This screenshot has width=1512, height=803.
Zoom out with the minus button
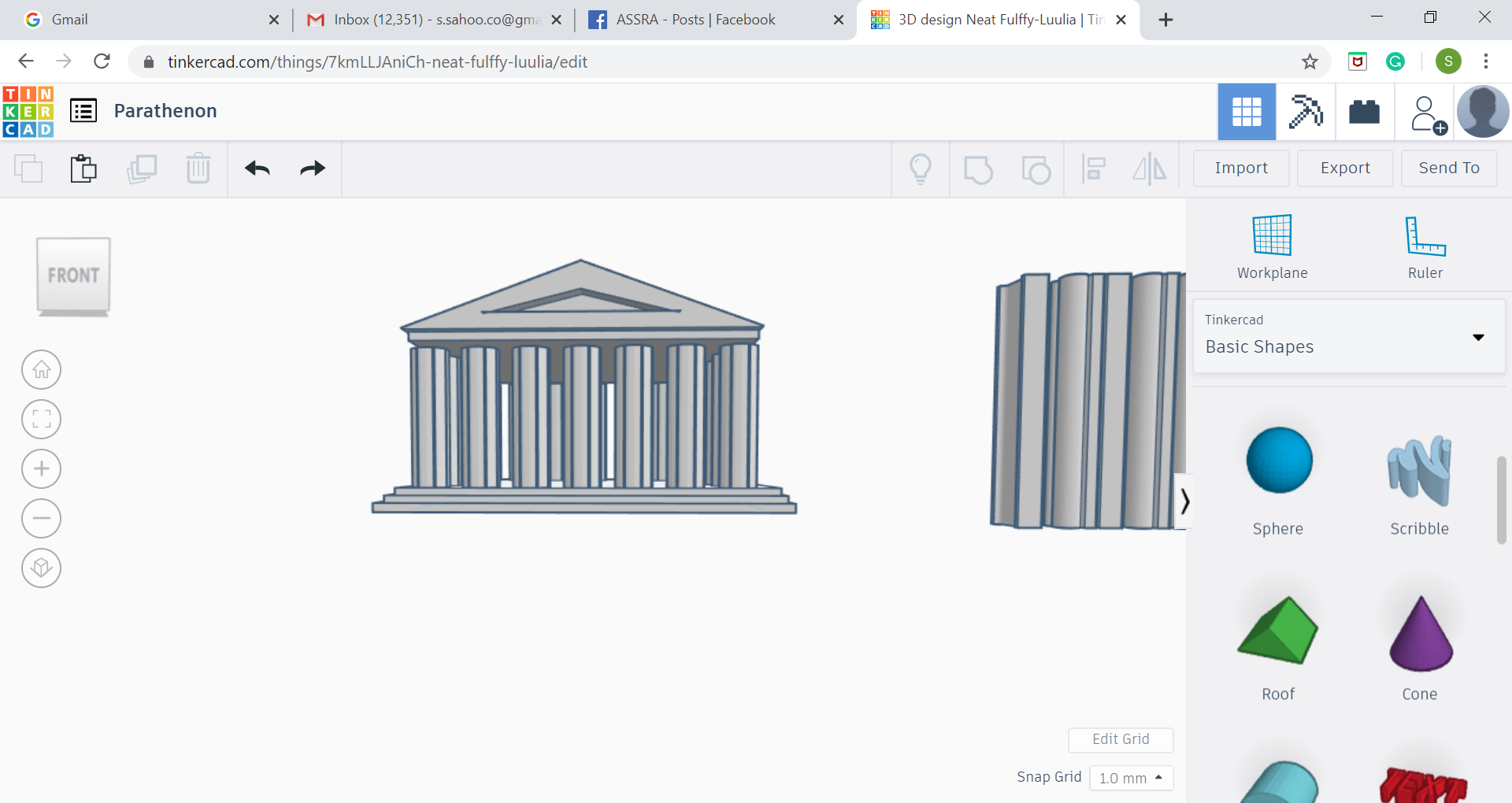(42, 518)
